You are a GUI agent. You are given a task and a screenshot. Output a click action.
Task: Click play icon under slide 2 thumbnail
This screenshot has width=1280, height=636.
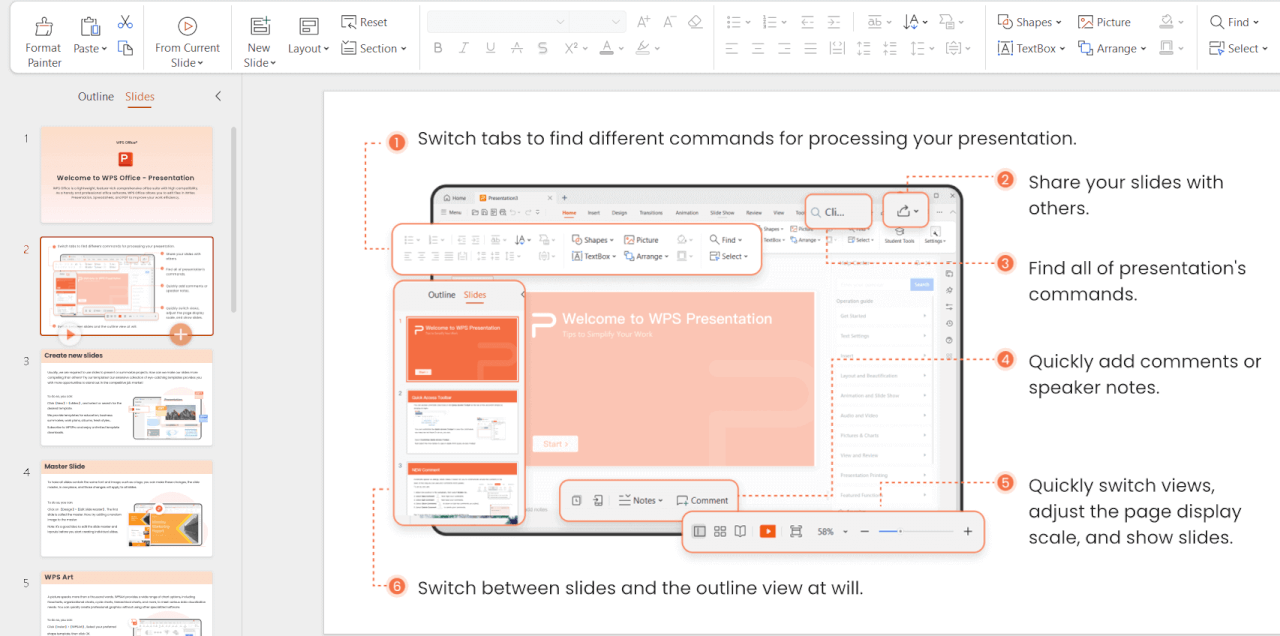pos(71,335)
